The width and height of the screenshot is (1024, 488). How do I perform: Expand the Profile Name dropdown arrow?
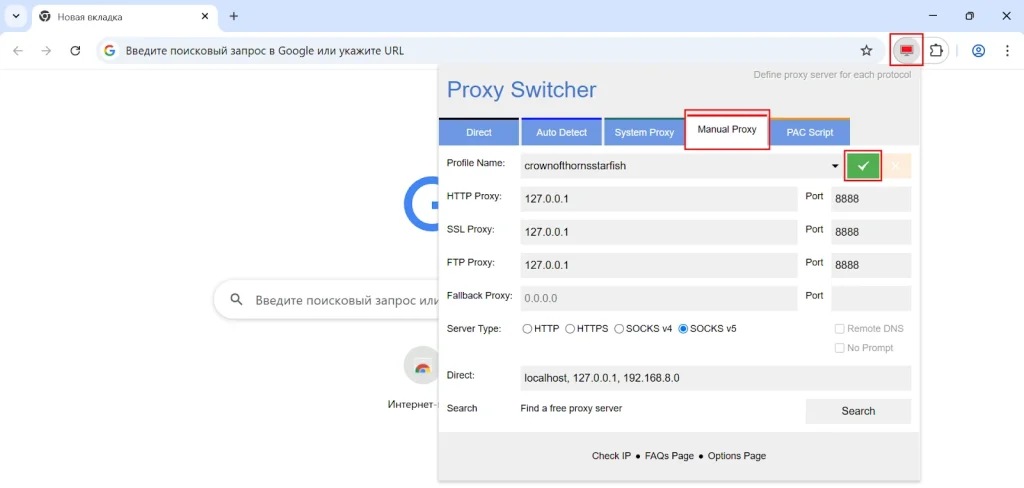835,167
